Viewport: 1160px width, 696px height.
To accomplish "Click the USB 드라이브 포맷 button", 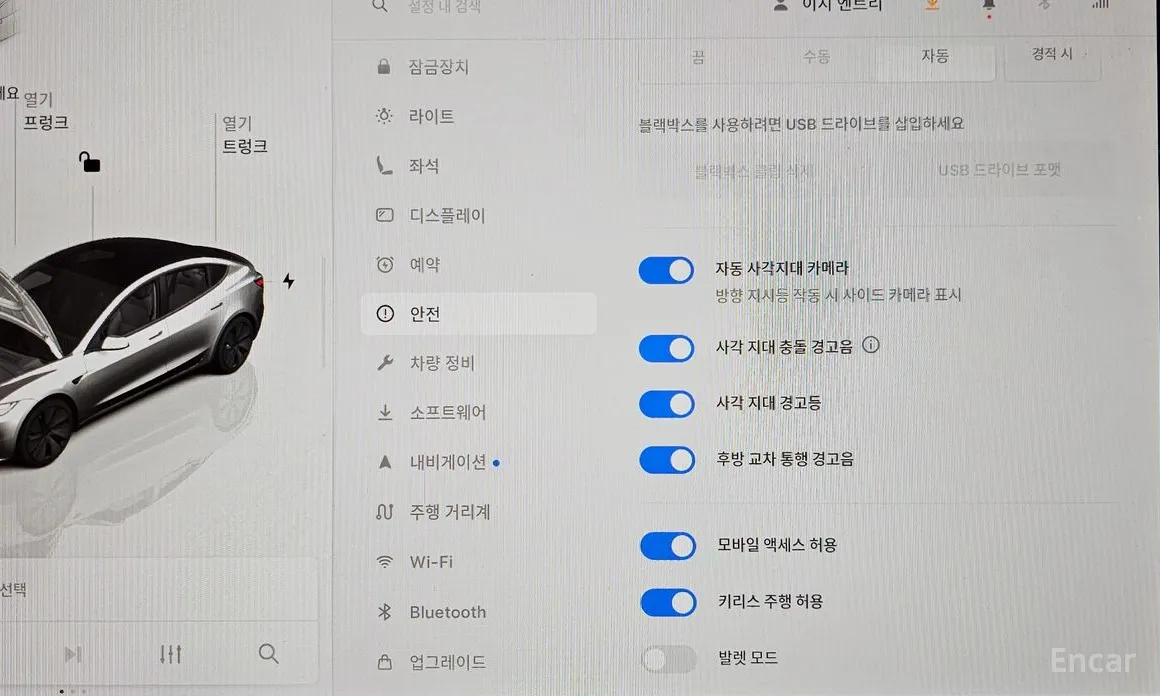I will click(999, 170).
